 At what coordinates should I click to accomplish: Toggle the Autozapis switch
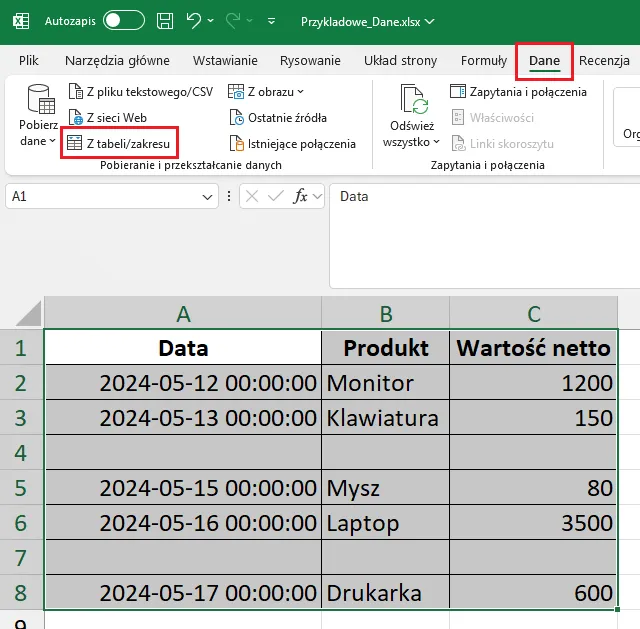(x=124, y=20)
